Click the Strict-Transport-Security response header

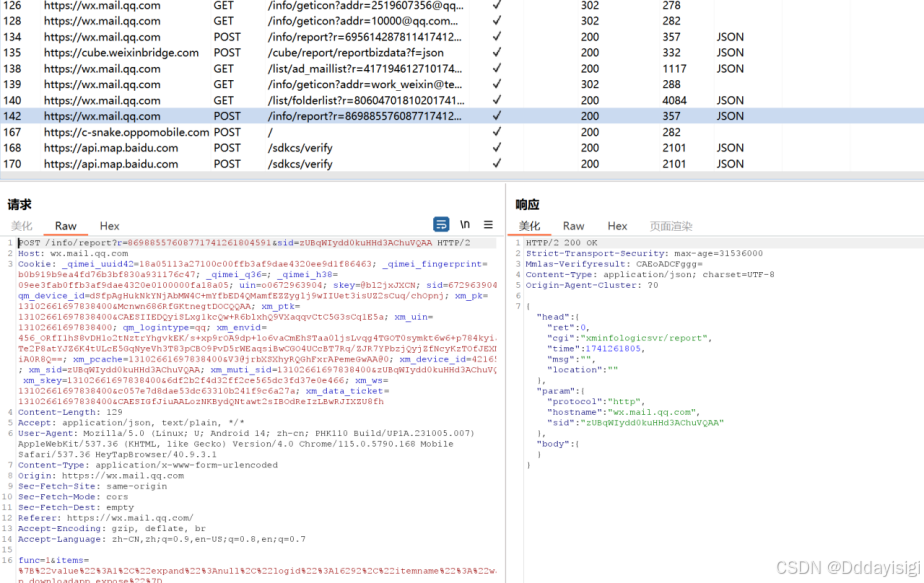[644, 253]
